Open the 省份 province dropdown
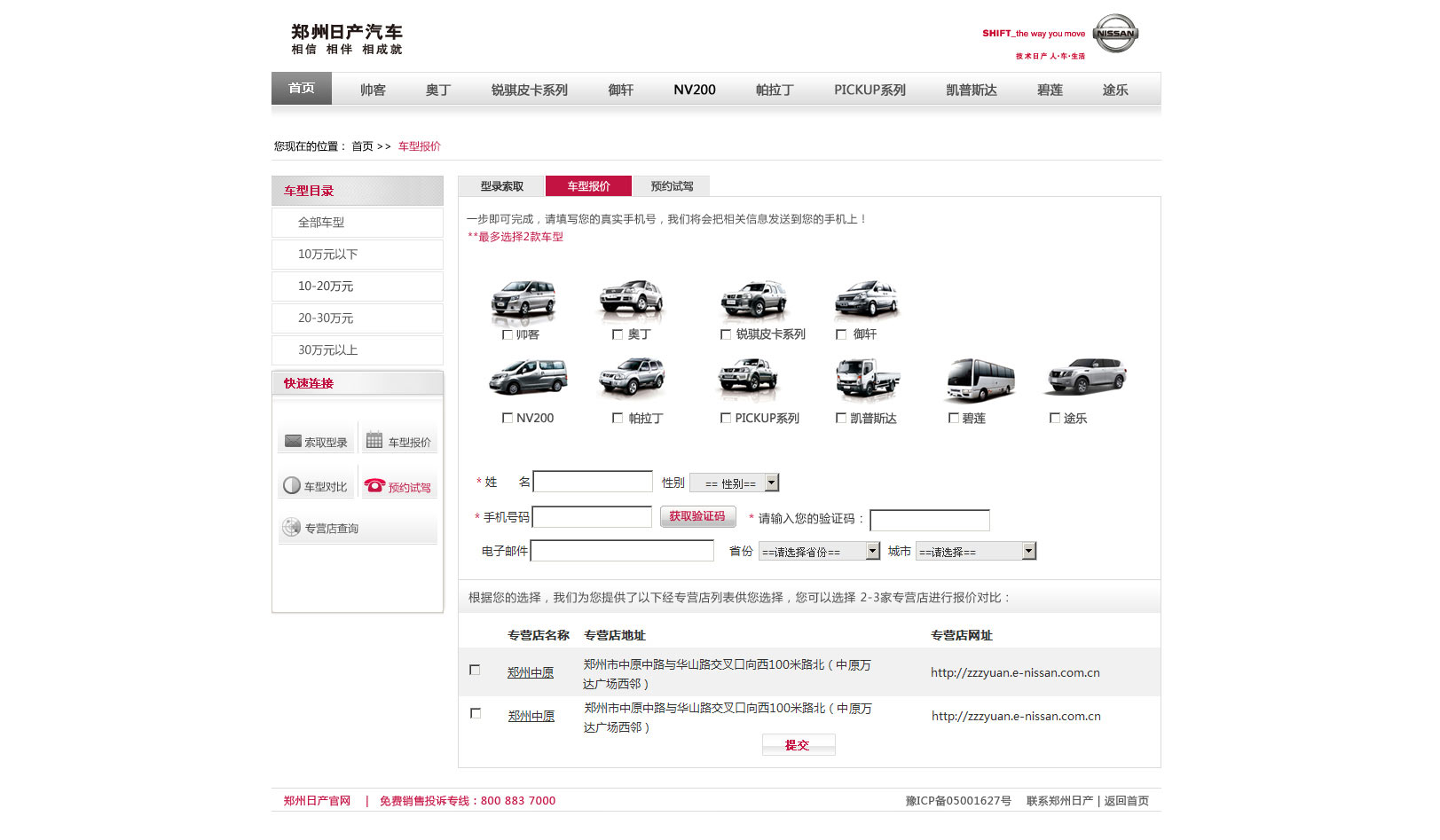Screen dimensions: 1440x840 pos(819,551)
